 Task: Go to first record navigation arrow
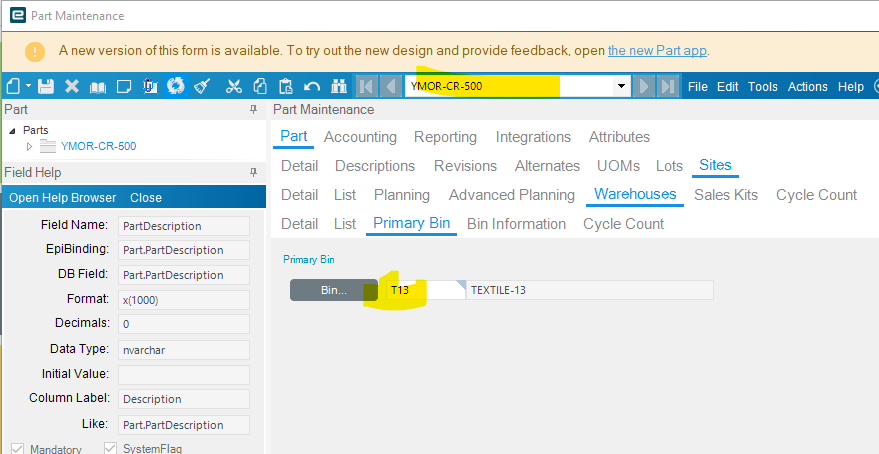[x=367, y=86]
